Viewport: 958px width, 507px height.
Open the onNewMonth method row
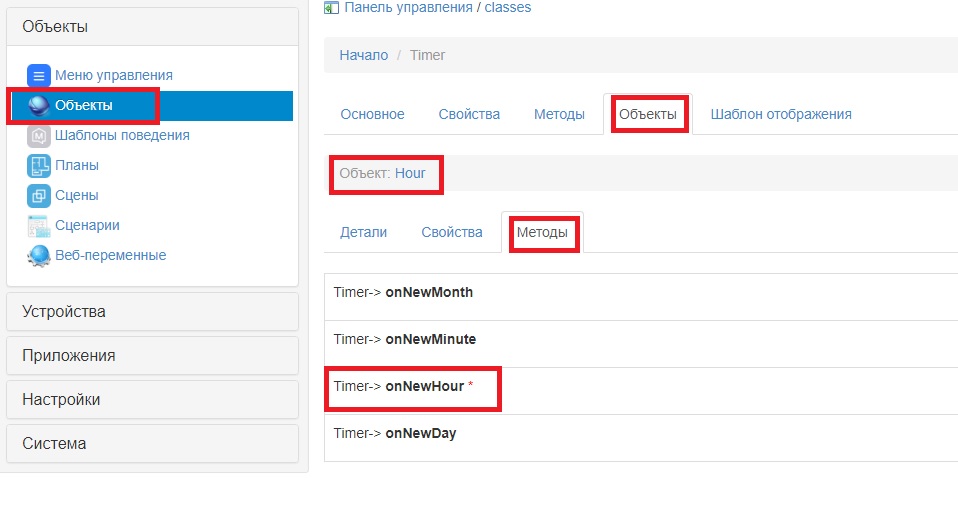coord(641,297)
